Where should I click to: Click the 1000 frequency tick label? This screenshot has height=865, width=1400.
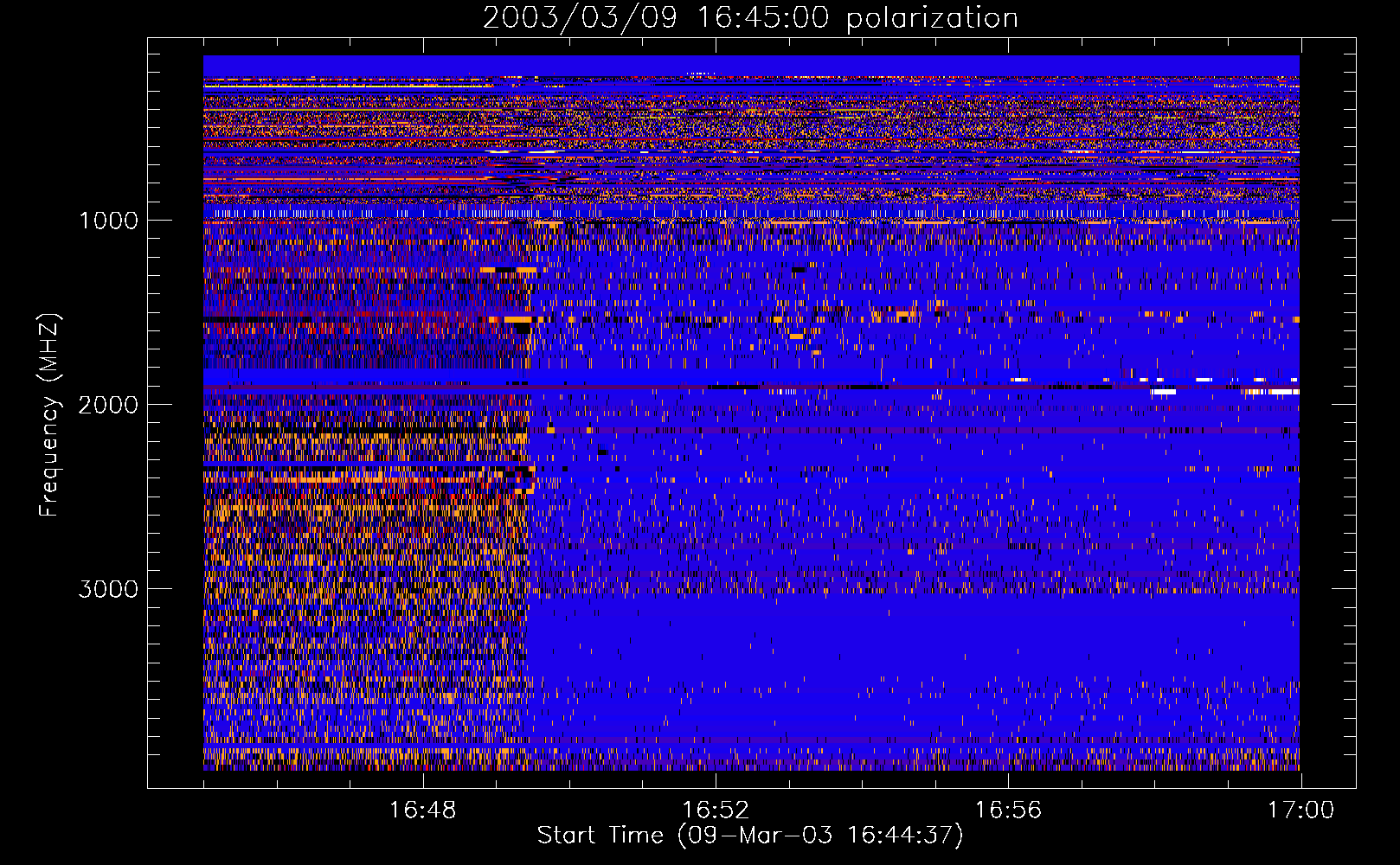point(108,221)
